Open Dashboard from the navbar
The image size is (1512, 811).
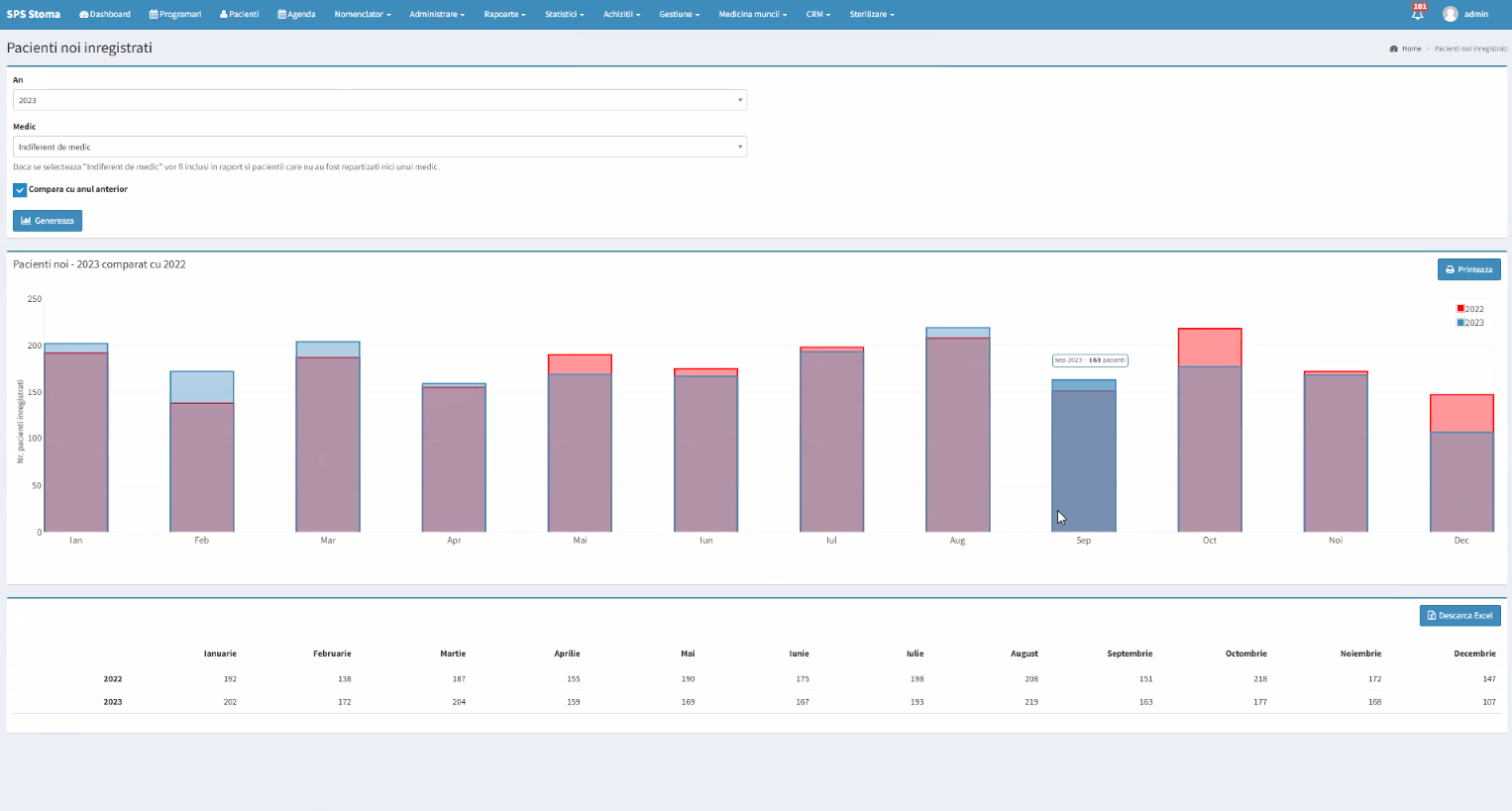[105, 14]
